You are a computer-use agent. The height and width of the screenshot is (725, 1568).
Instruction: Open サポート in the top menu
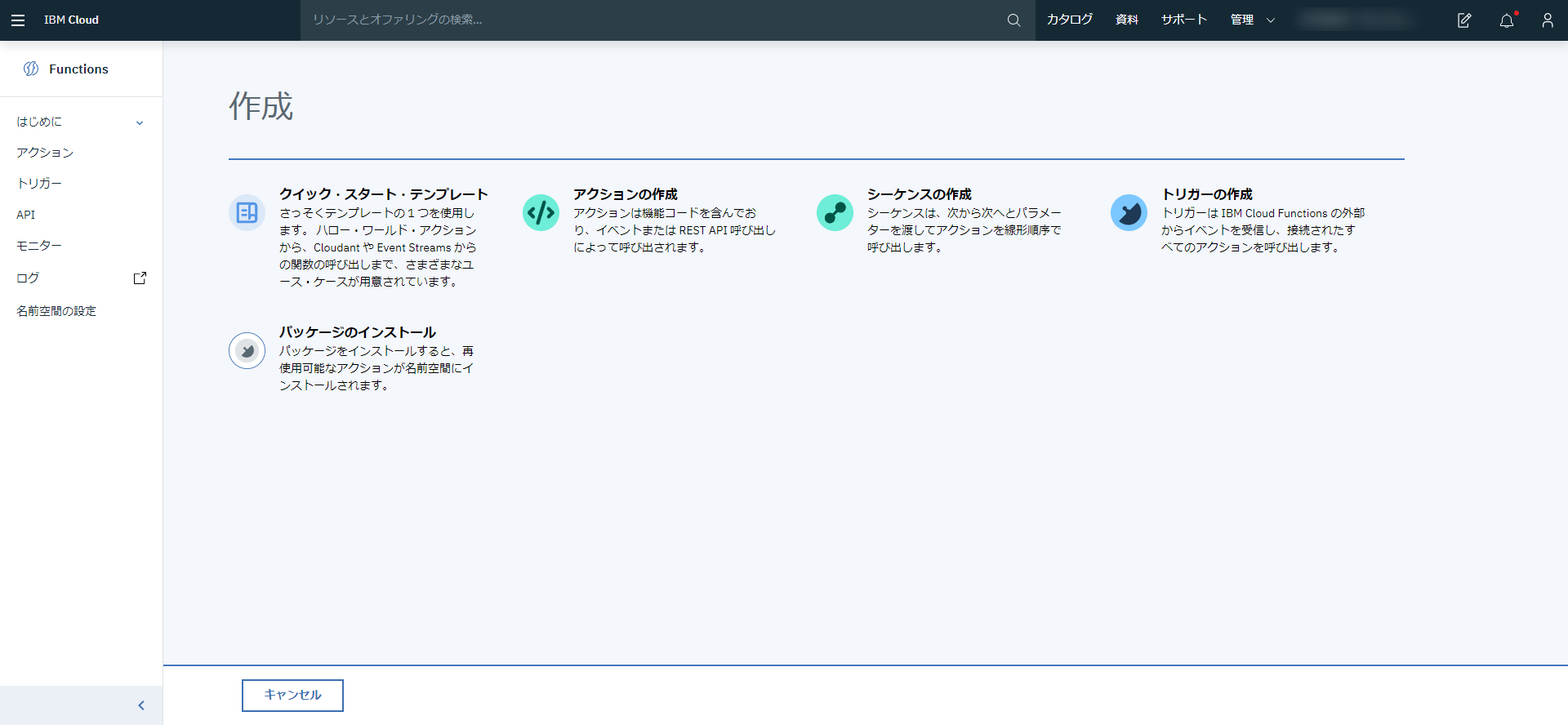click(1183, 20)
